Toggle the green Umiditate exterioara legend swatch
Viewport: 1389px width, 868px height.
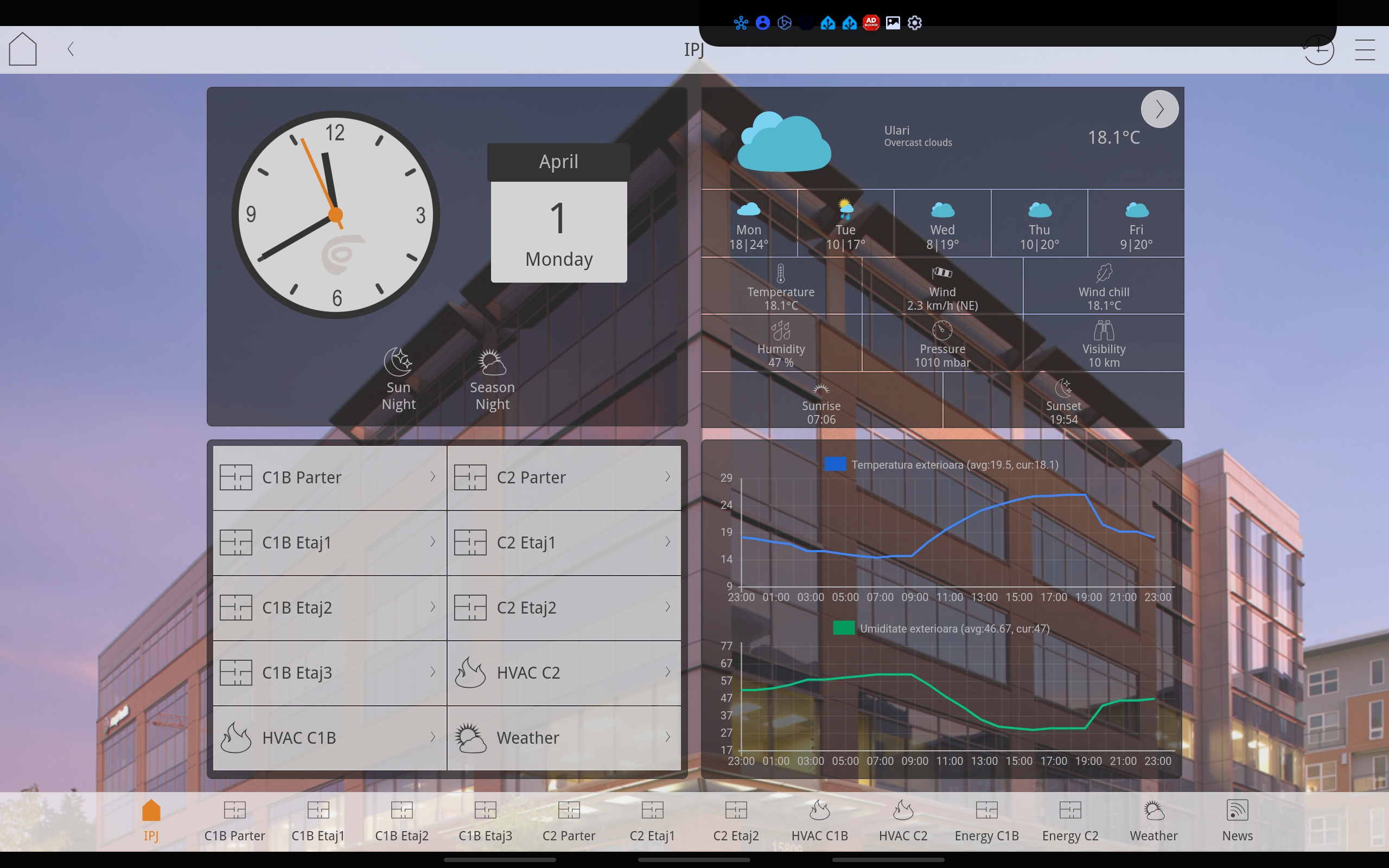pyautogui.click(x=843, y=629)
